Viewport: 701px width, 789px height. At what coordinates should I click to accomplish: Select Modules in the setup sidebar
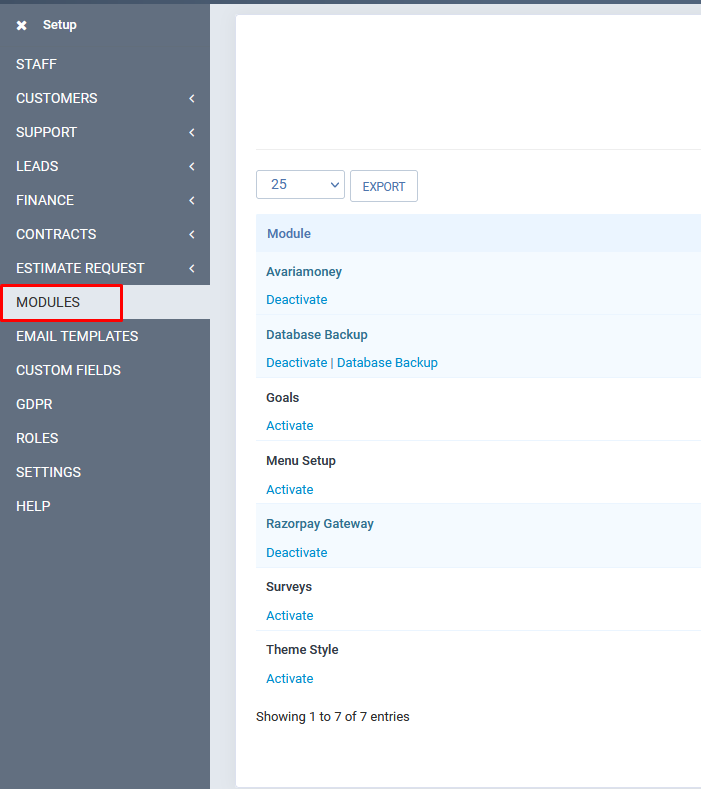[48, 302]
